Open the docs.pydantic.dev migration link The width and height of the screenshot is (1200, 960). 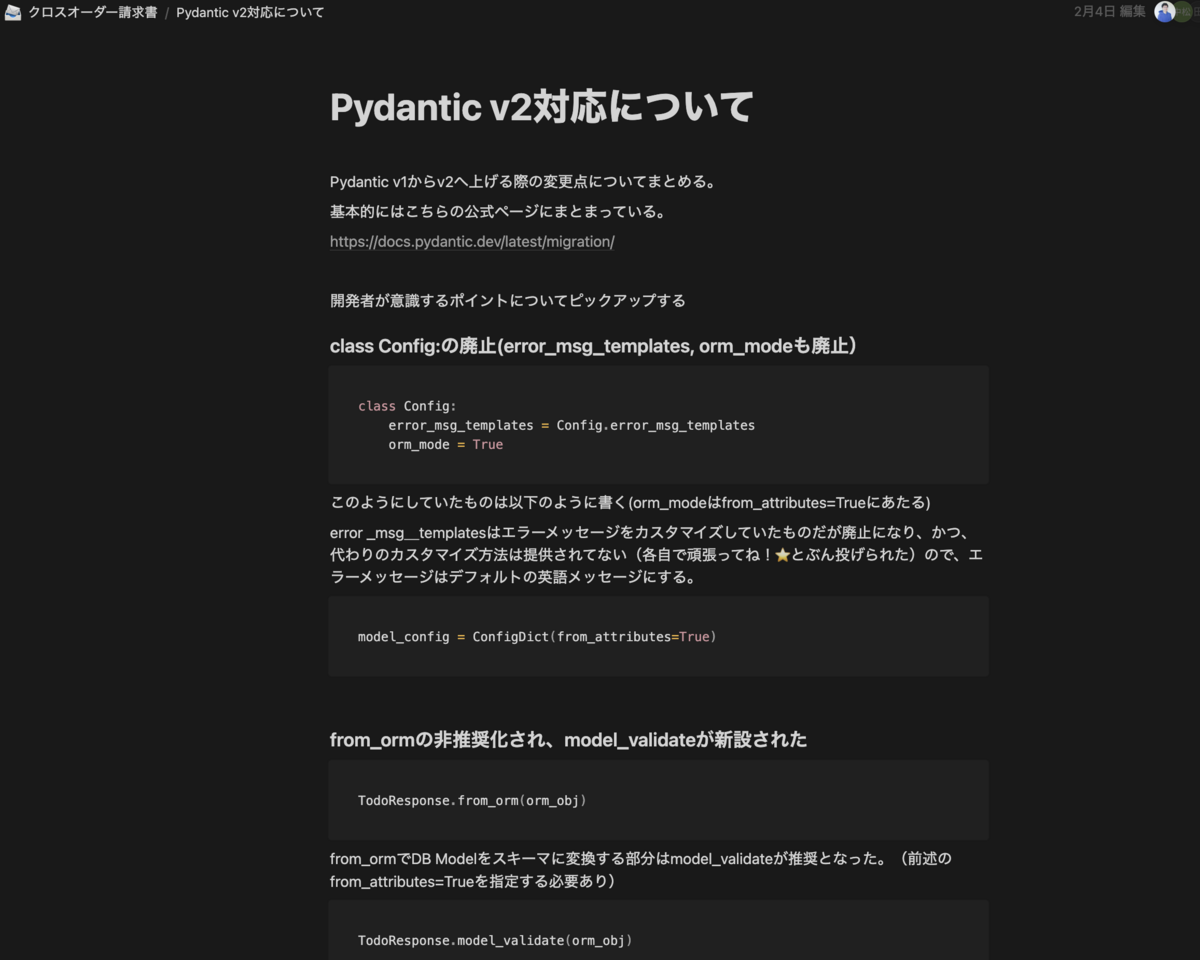point(472,242)
